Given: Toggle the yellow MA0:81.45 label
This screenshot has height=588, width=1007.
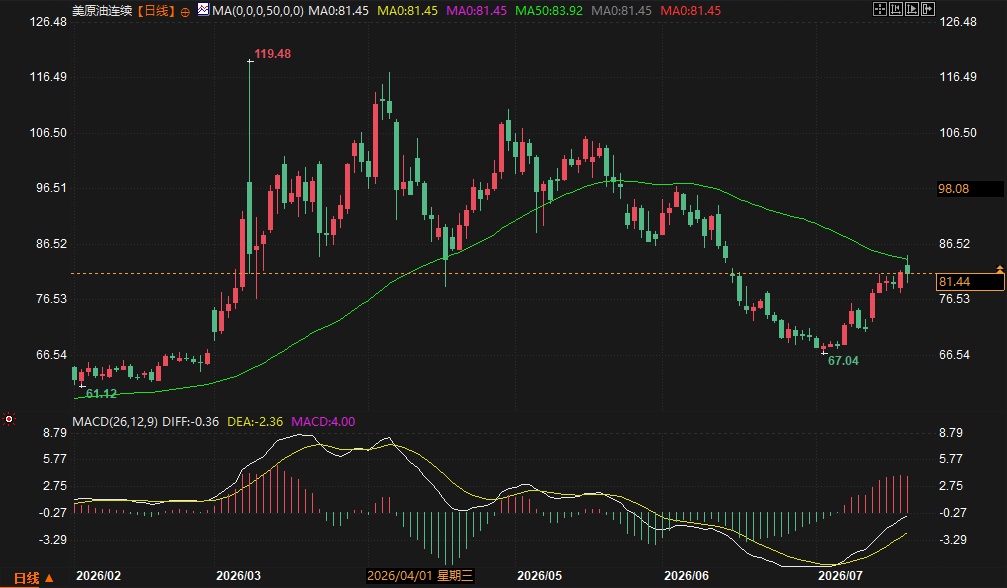Looking at the screenshot, I should [x=407, y=11].
